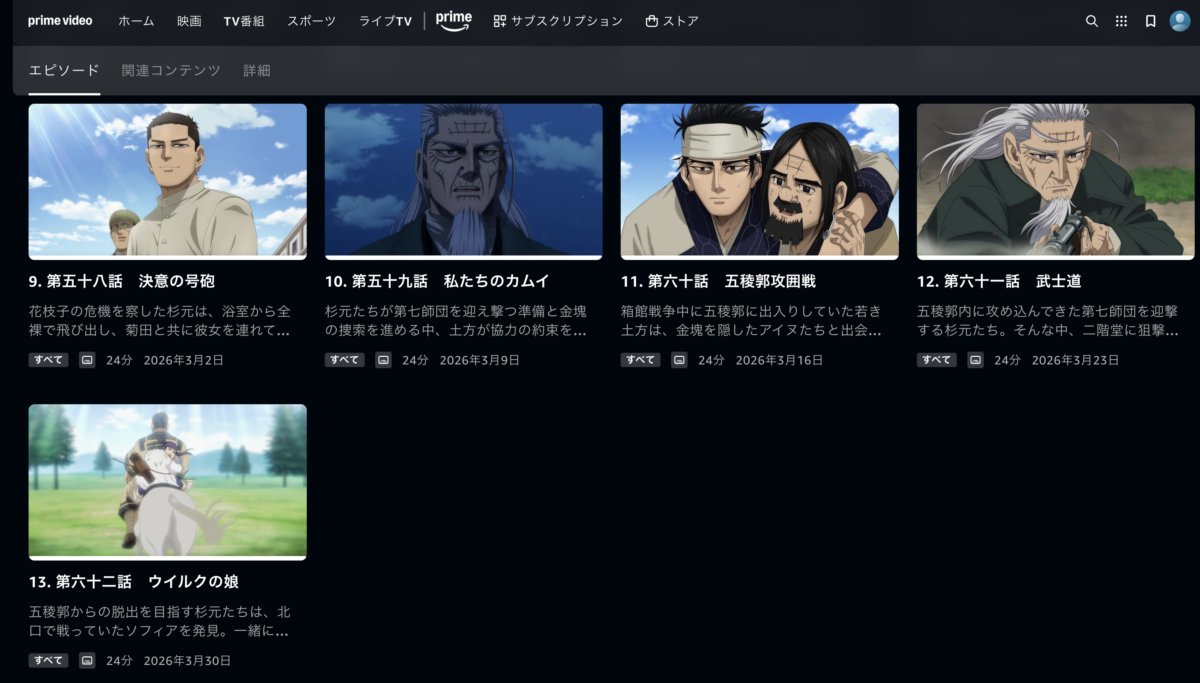The image size is (1200, 683).
Task: Click the Prime smile logo
Action: tap(454, 21)
